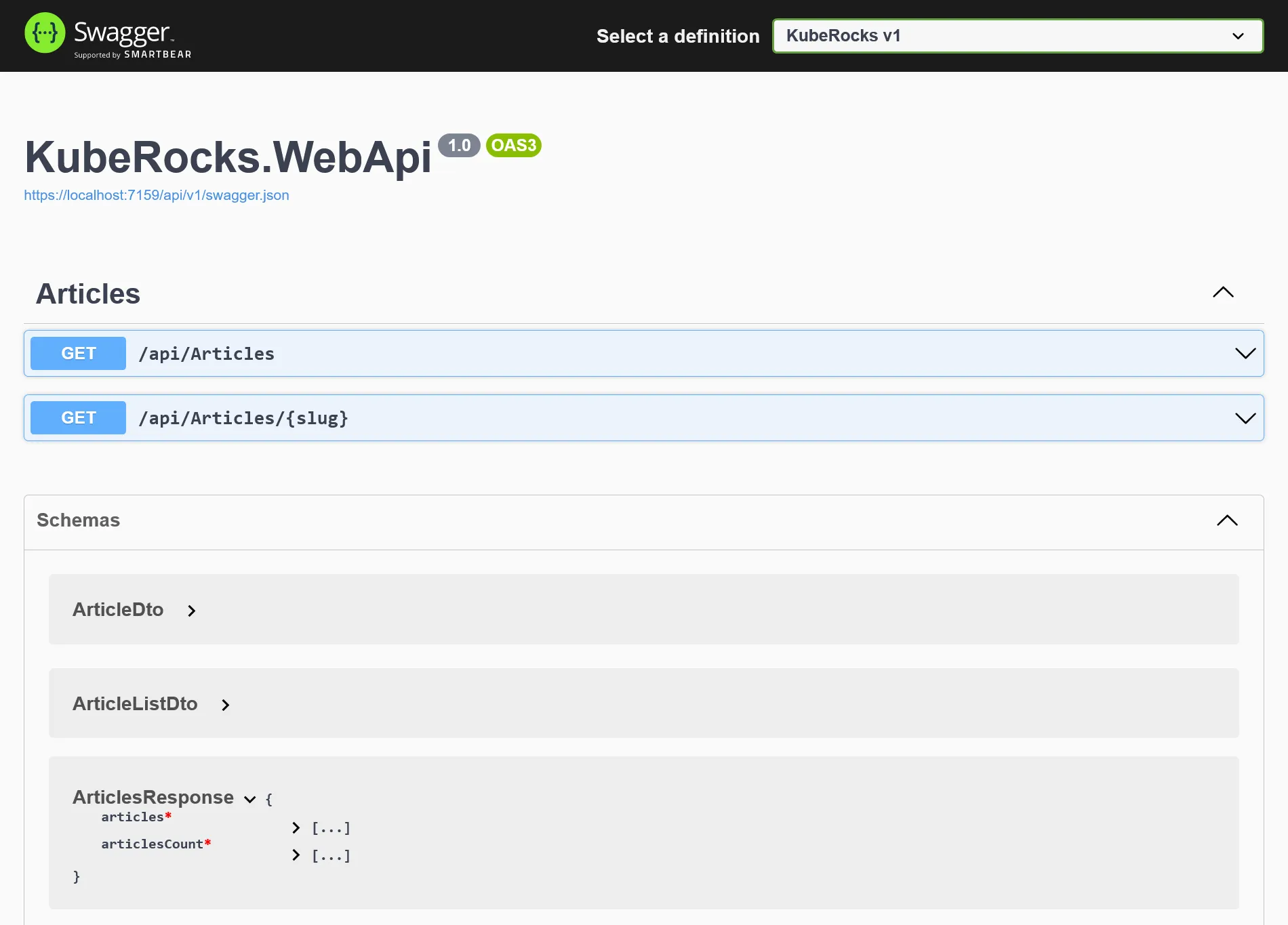
Task: Collapse the Articles section
Action: [1222, 292]
